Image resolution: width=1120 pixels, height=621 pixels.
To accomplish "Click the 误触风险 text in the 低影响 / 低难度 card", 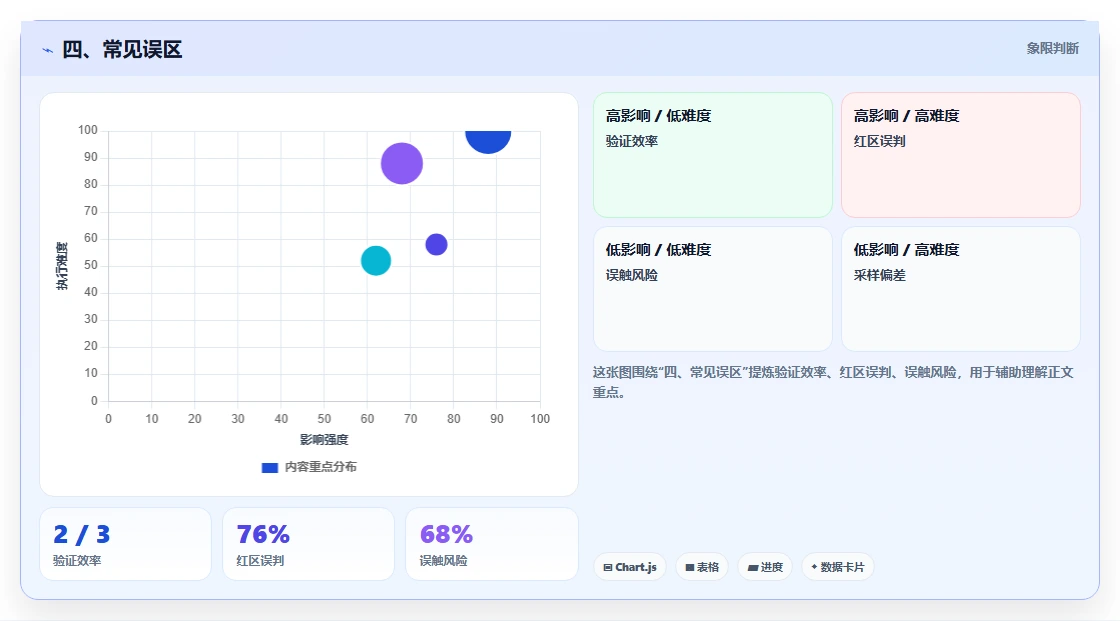I will (632, 275).
